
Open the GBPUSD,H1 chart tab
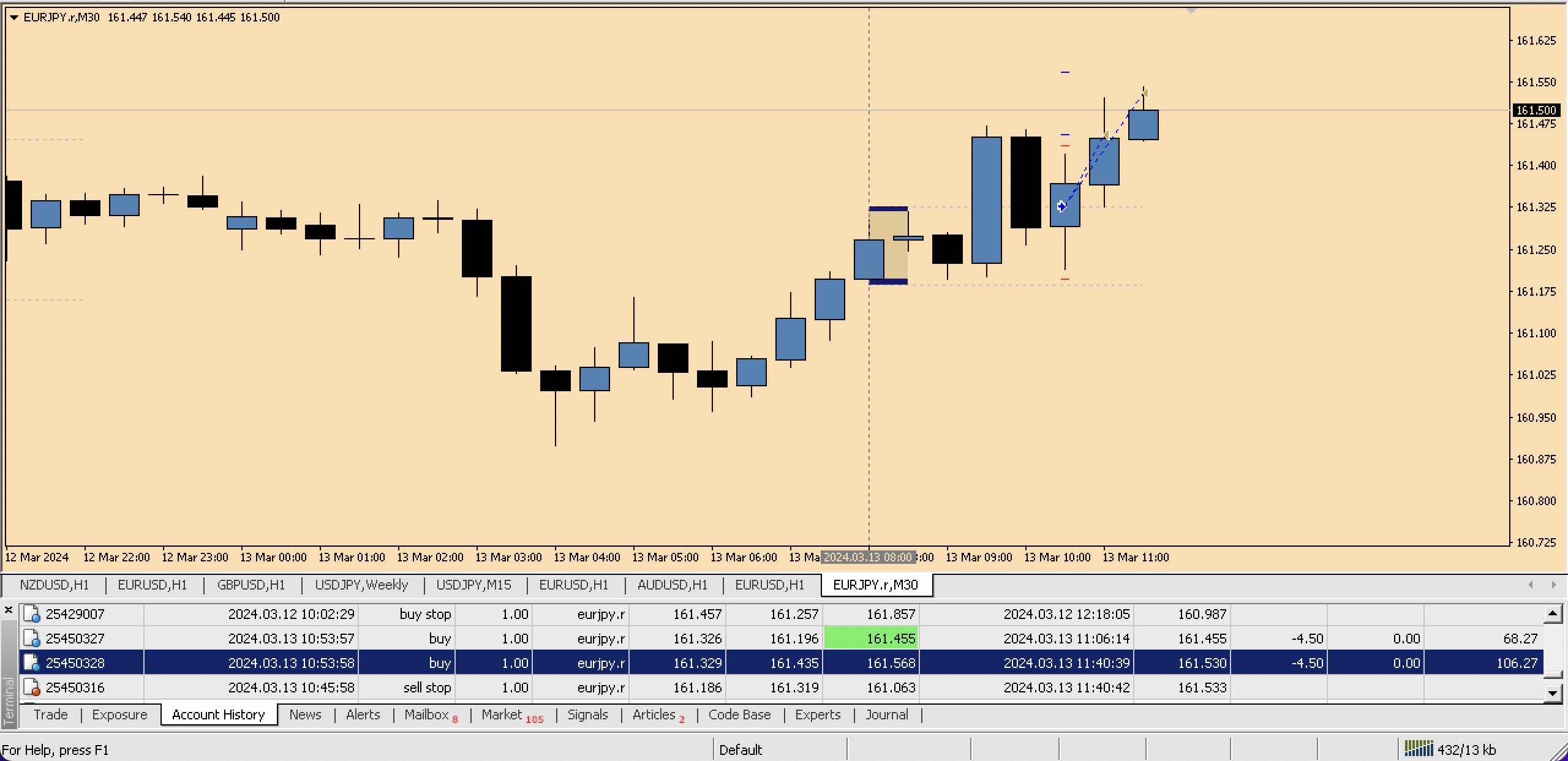(x=251, y=585)
